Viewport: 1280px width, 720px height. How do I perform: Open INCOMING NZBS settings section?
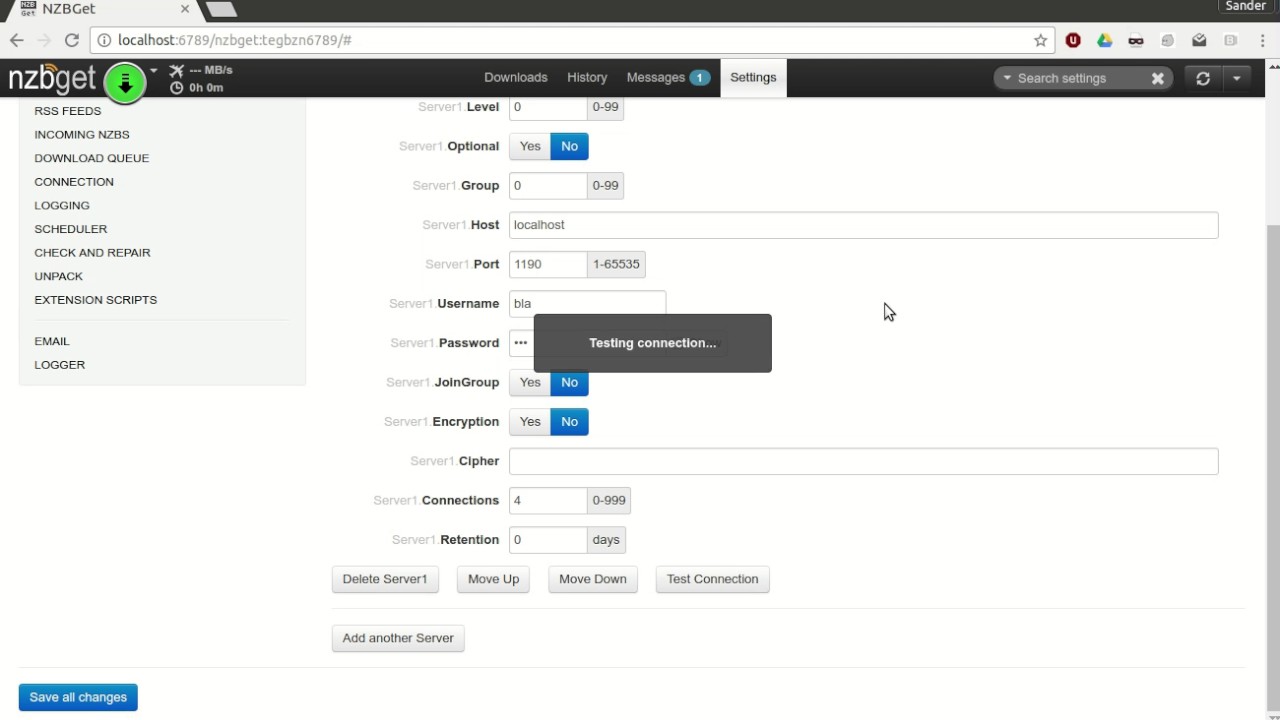pos(82,134)
